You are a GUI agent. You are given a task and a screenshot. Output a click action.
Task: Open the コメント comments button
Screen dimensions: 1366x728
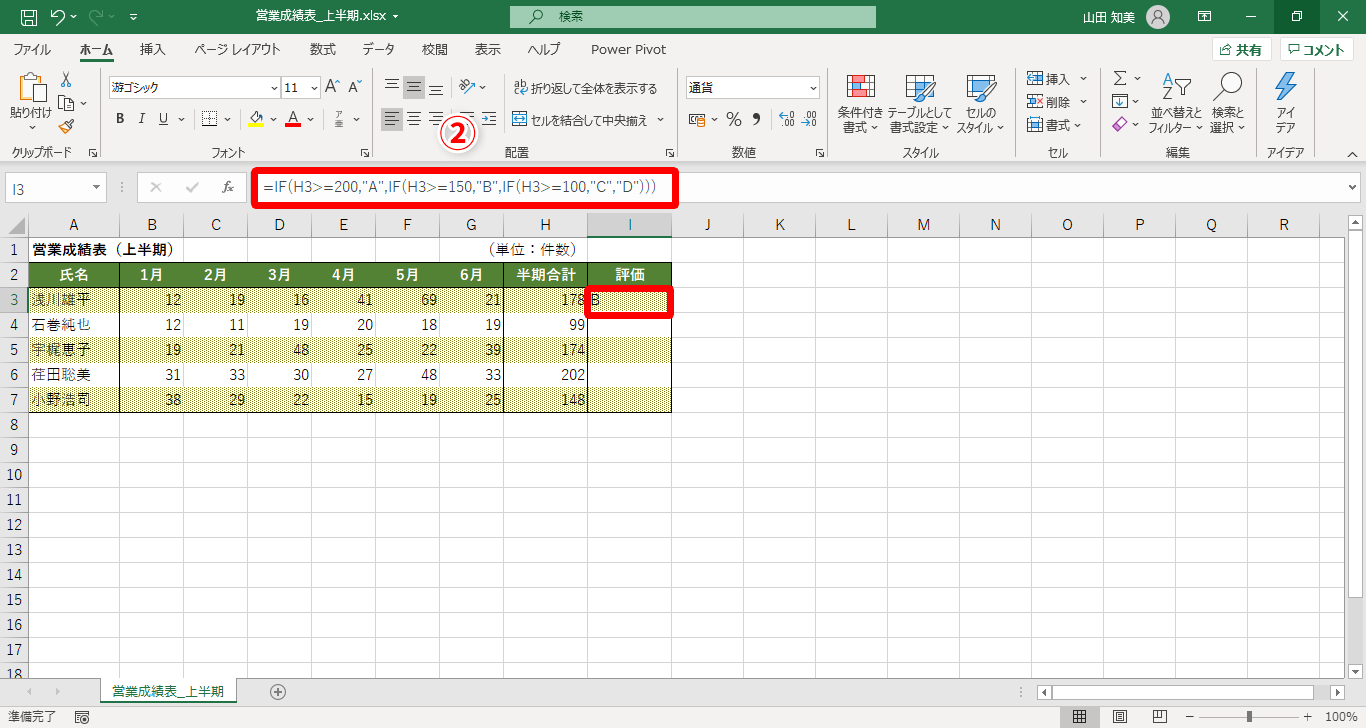coord(1316,50)
